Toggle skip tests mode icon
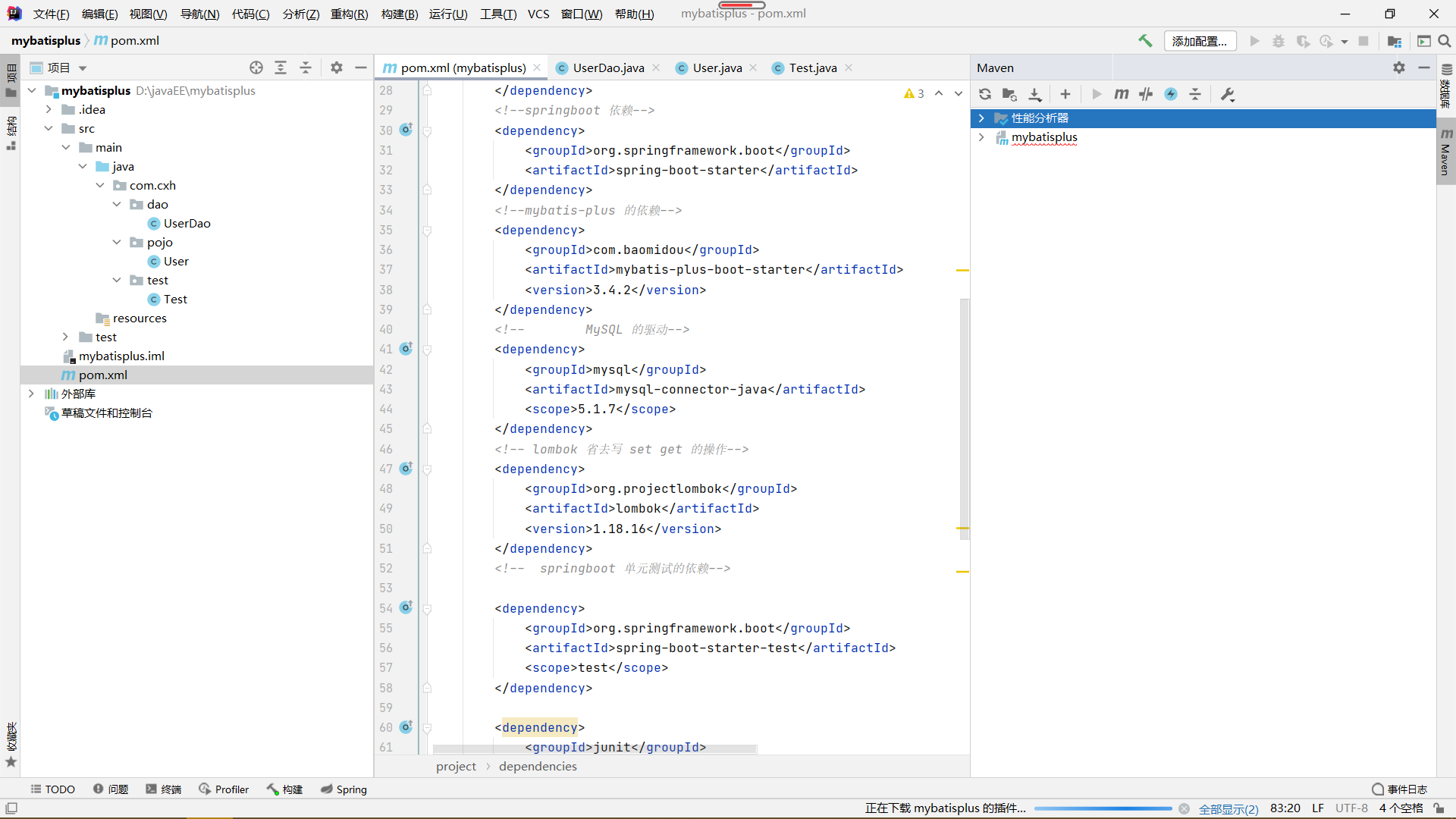This screenshot has width=1456, height=819. click(1171, 94)
